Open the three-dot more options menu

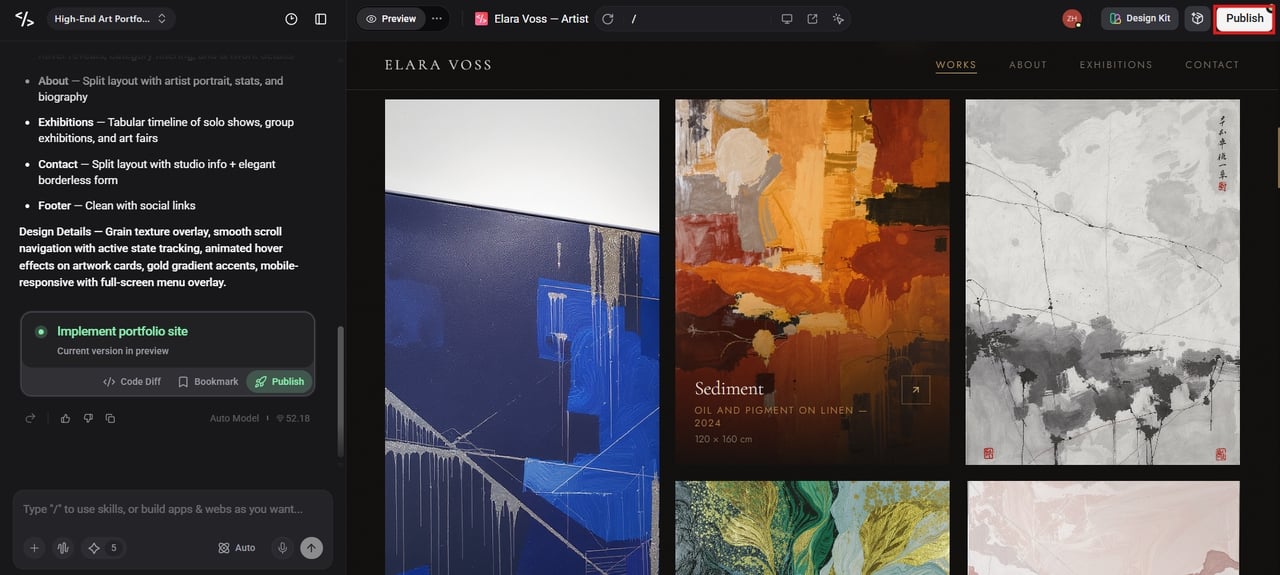click(437, 19)
